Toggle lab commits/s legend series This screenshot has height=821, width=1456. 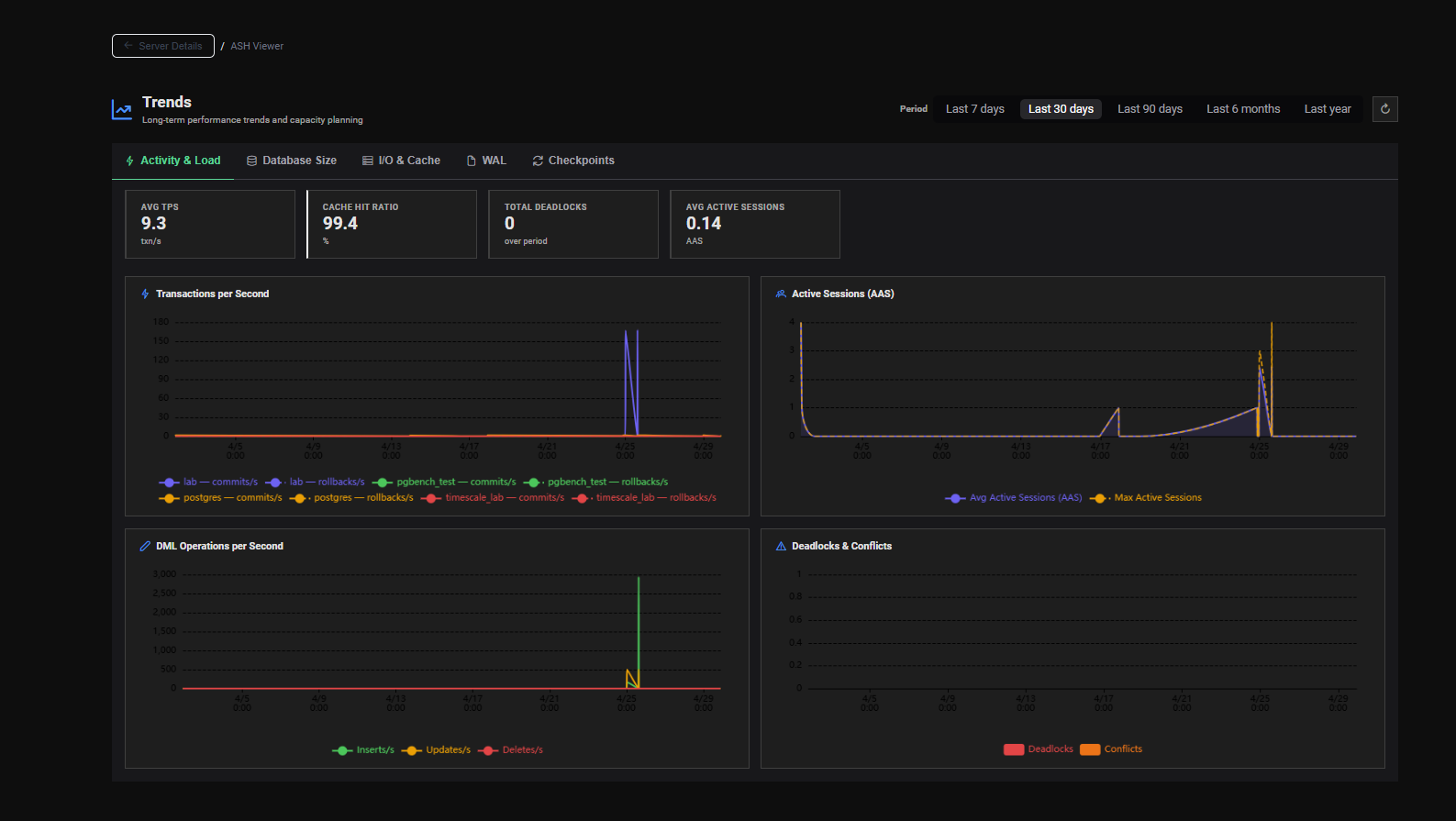click(x=208, y=483)
